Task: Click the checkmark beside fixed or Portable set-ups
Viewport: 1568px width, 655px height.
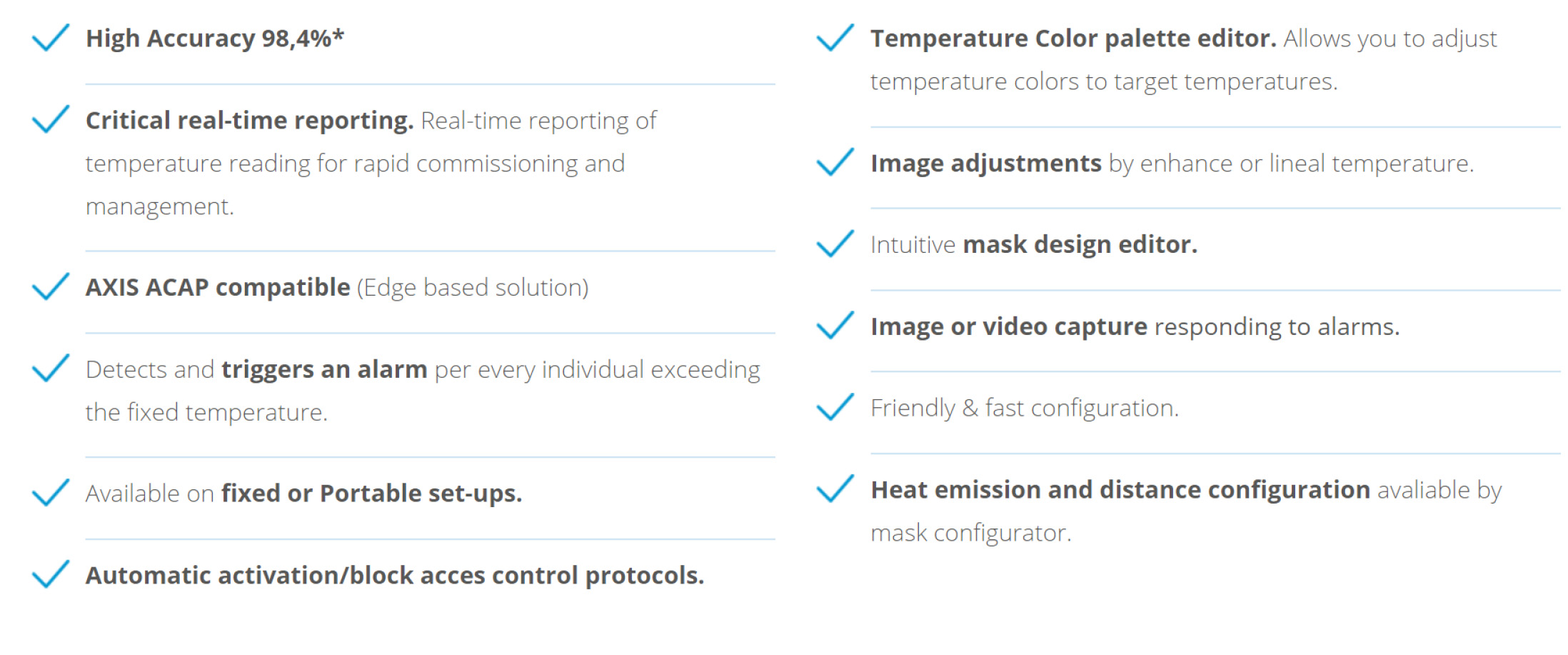Action: 51,493
